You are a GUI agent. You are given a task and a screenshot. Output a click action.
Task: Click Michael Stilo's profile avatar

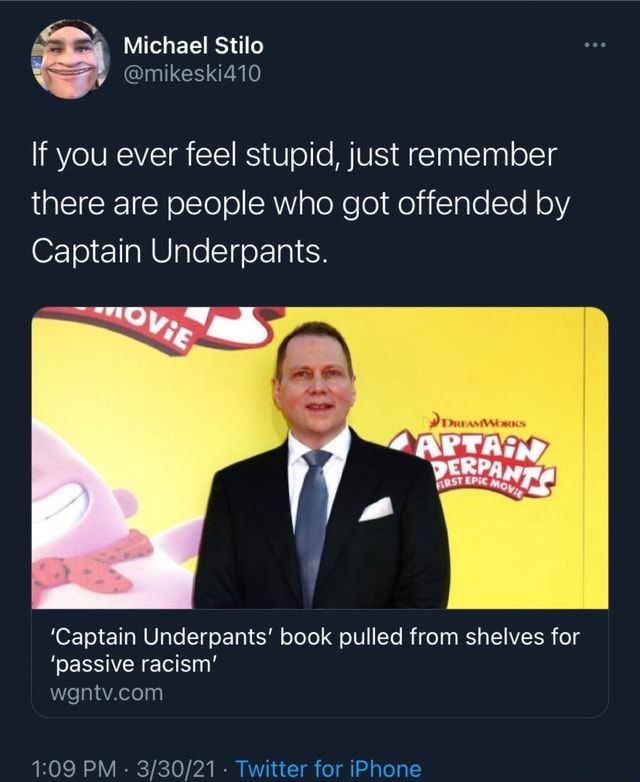(71, 59)
